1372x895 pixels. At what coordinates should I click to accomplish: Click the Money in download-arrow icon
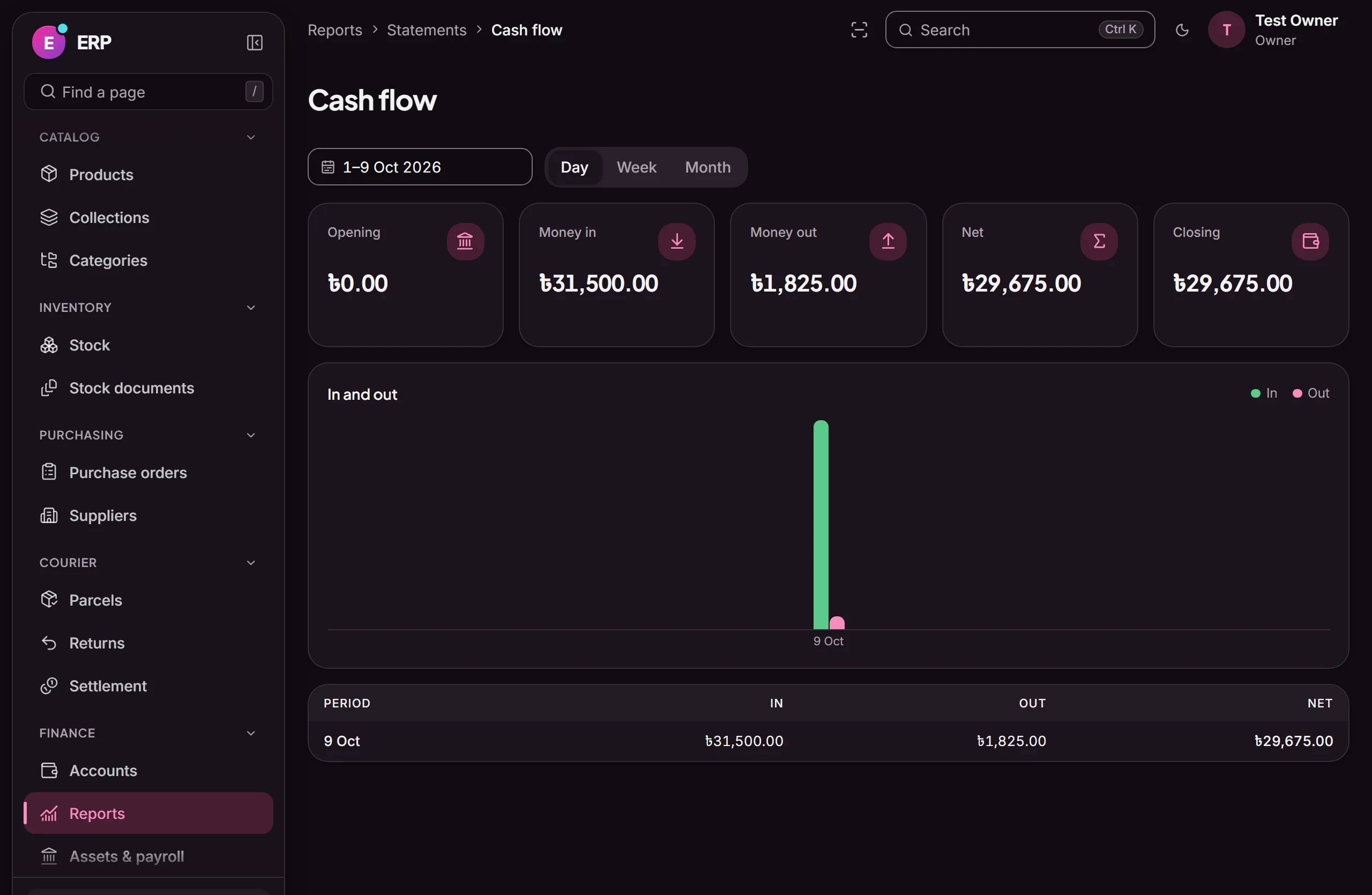[677, 242]
